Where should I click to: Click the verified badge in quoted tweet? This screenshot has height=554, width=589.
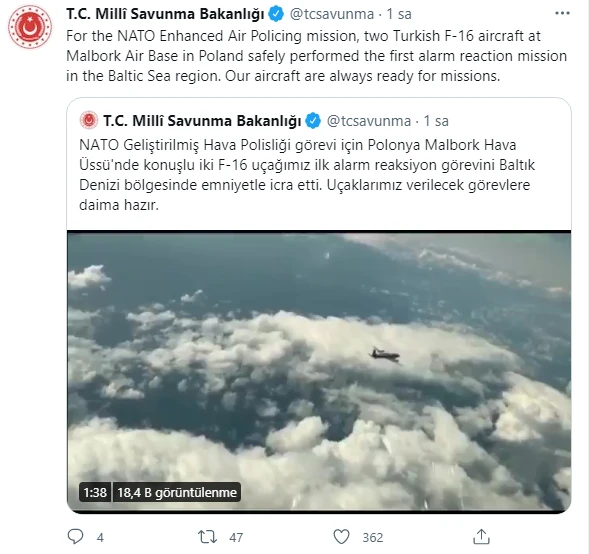click(x=313, y=121)
